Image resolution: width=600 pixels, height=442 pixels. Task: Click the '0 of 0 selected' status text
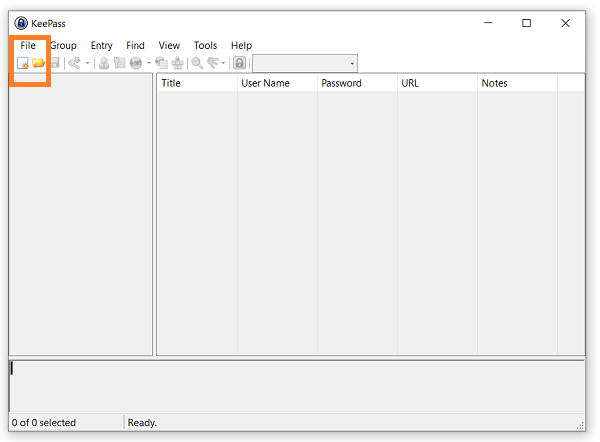[x=44, y=423]
